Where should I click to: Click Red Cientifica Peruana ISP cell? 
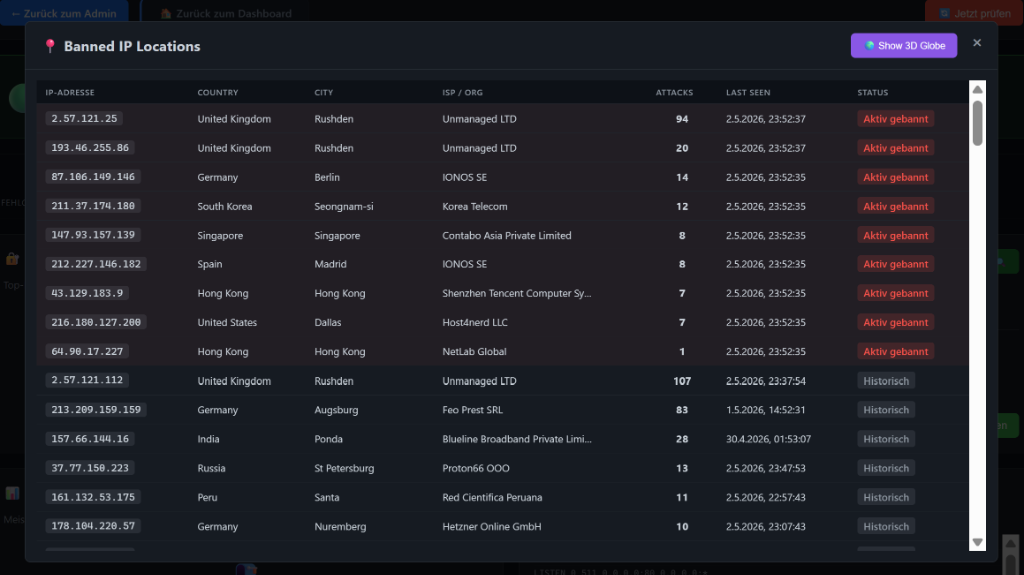(492, 497)
